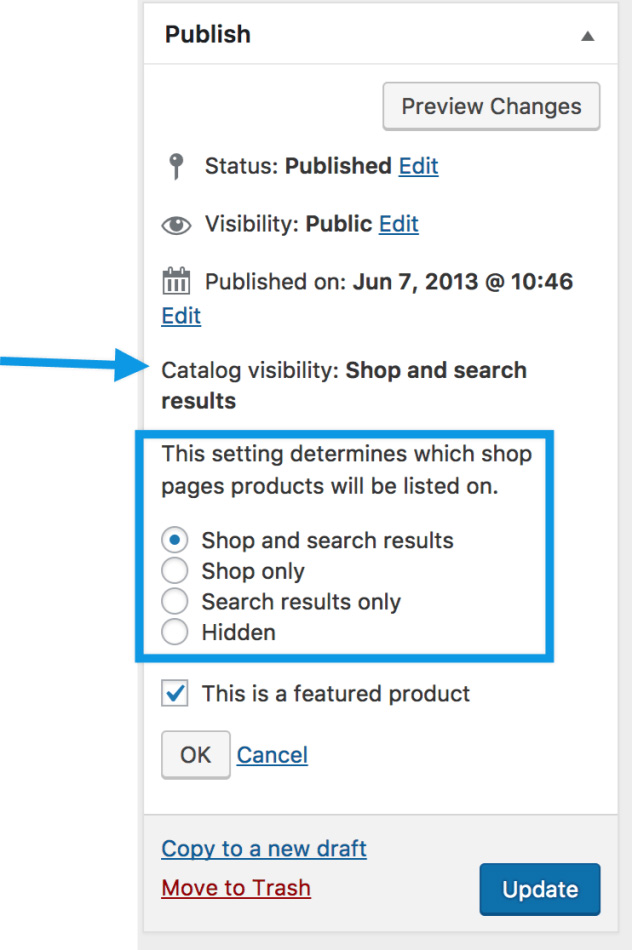Image resolution: width=632 pixels, height=950 pixels.
Task: Set catalog visibility to Hidden
Action: 175,633
